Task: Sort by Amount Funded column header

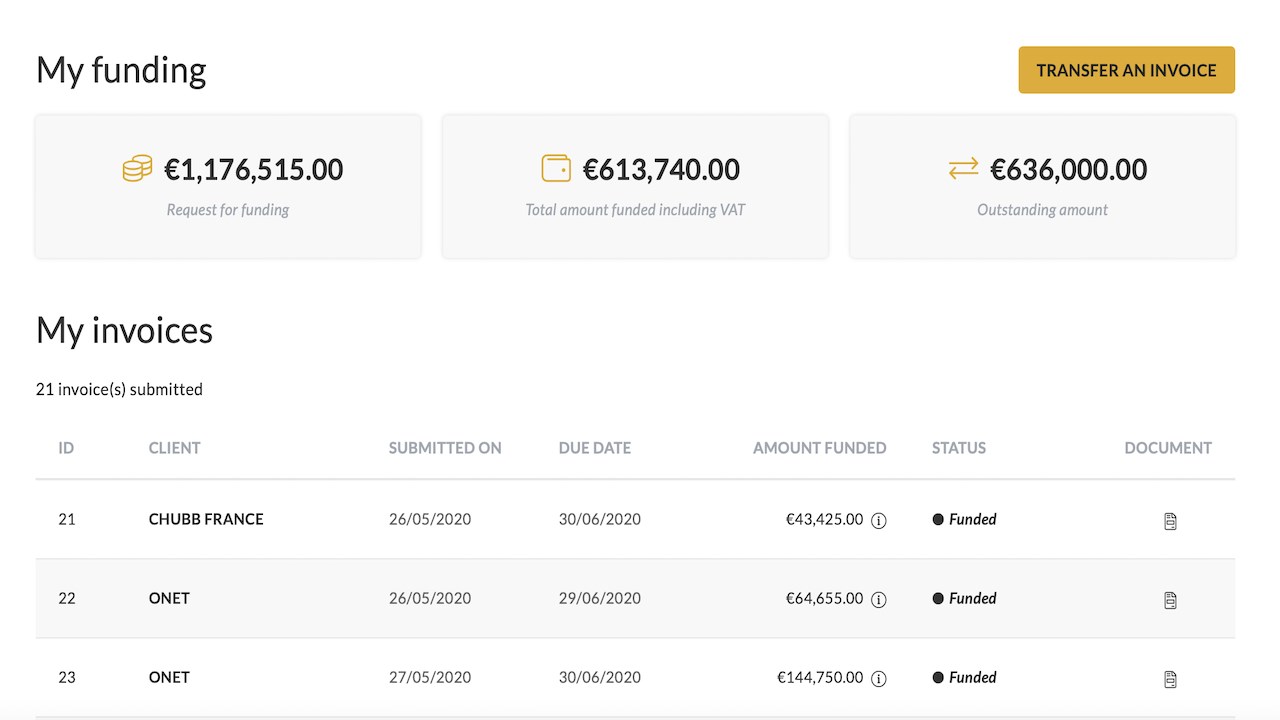Action: (819, 448)
